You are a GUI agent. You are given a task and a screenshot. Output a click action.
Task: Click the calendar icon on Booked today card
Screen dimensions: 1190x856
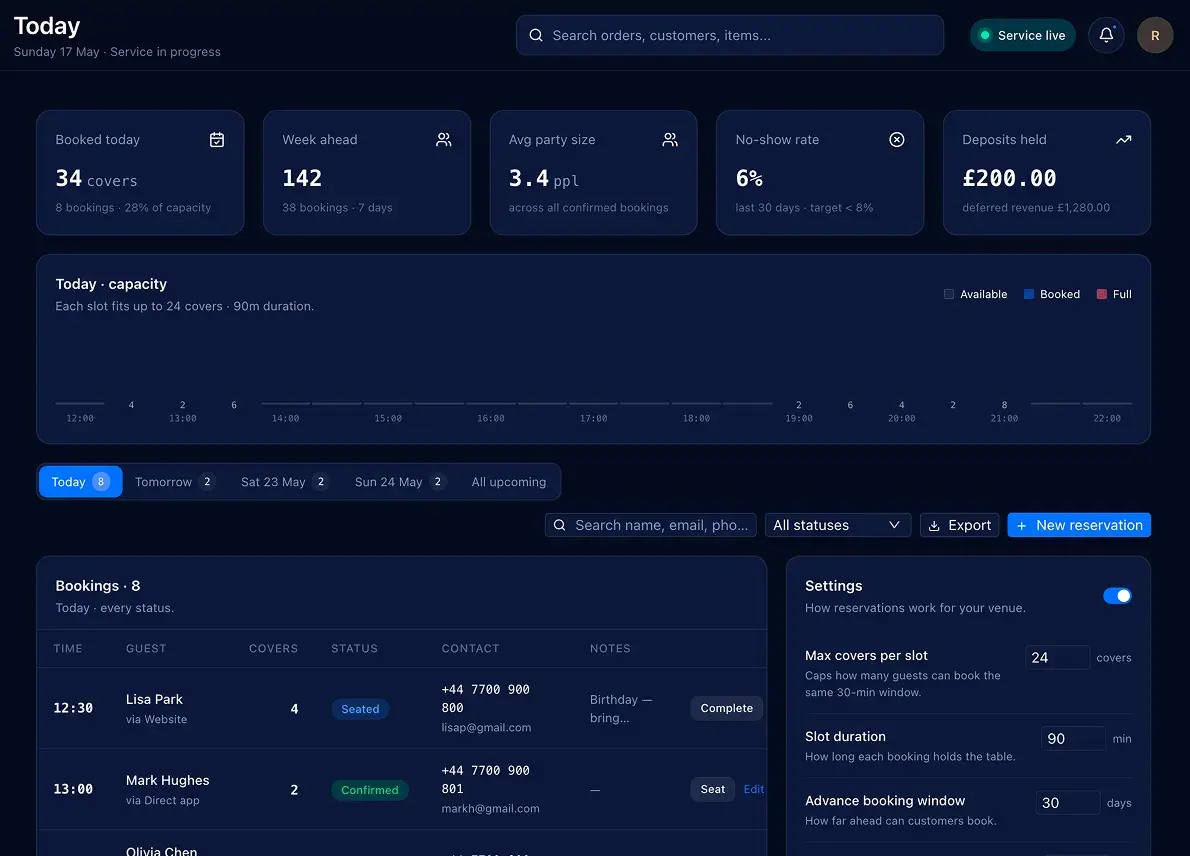[217, 140]
